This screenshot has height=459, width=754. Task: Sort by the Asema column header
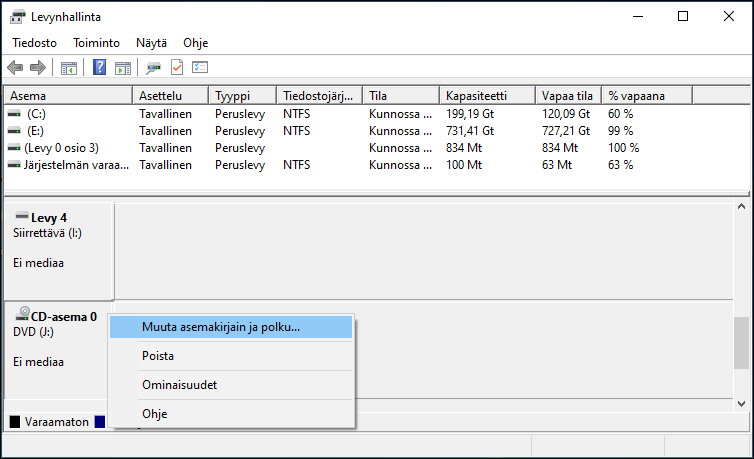[x=28, y=95]
